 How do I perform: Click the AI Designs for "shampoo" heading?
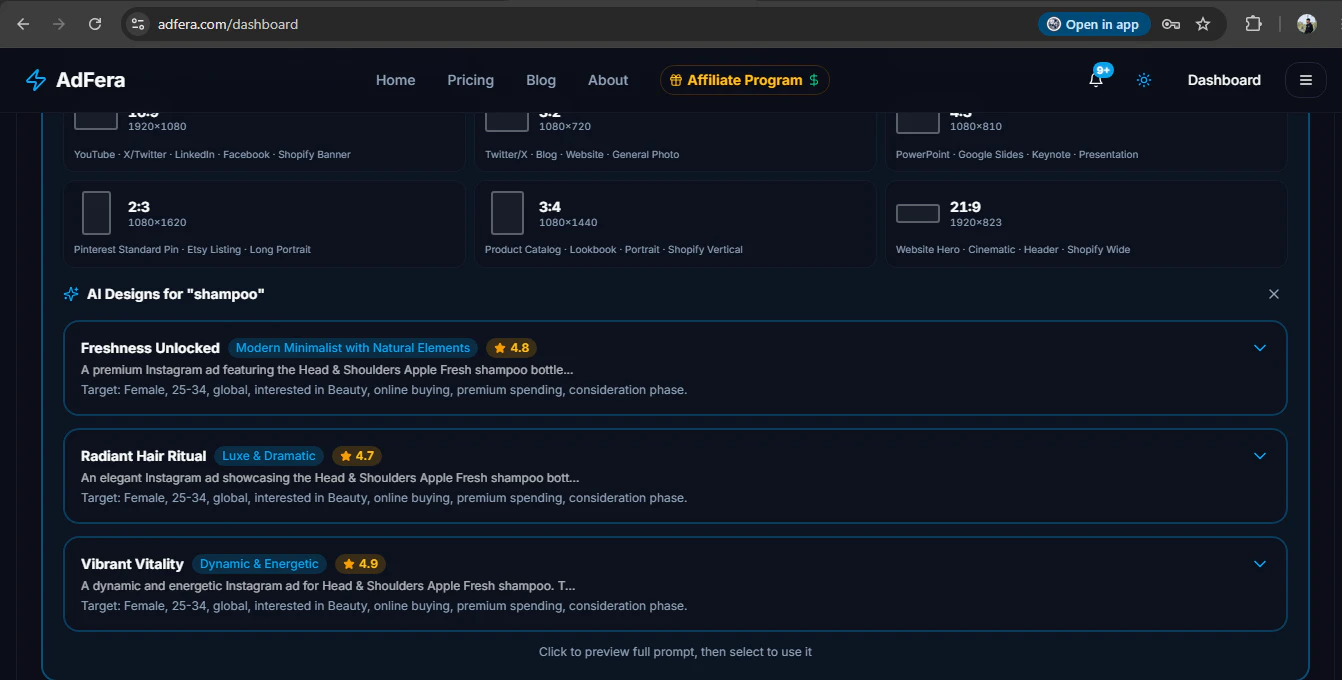[175, 294]
